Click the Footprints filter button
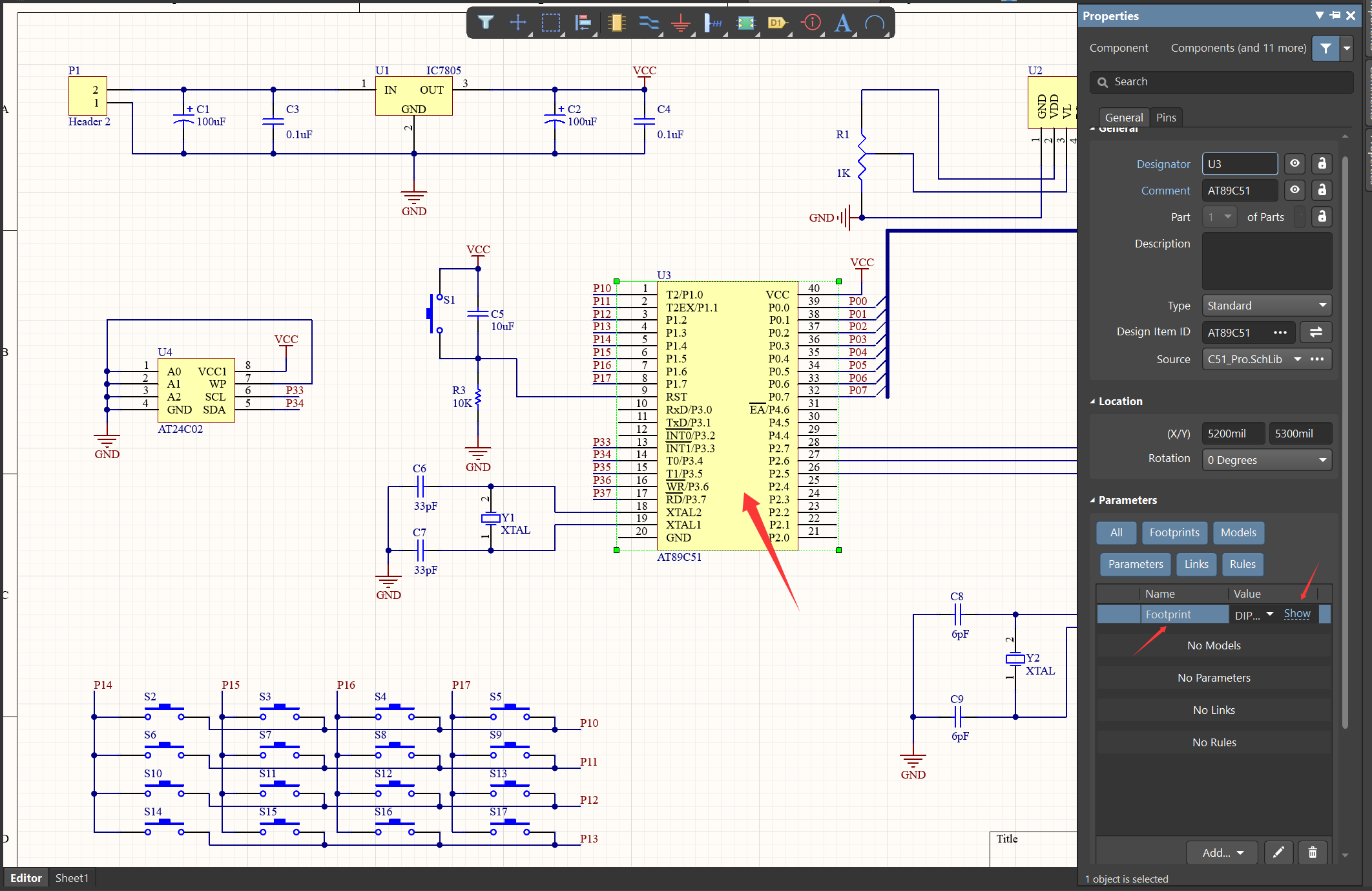 (x=1174, y=532)
